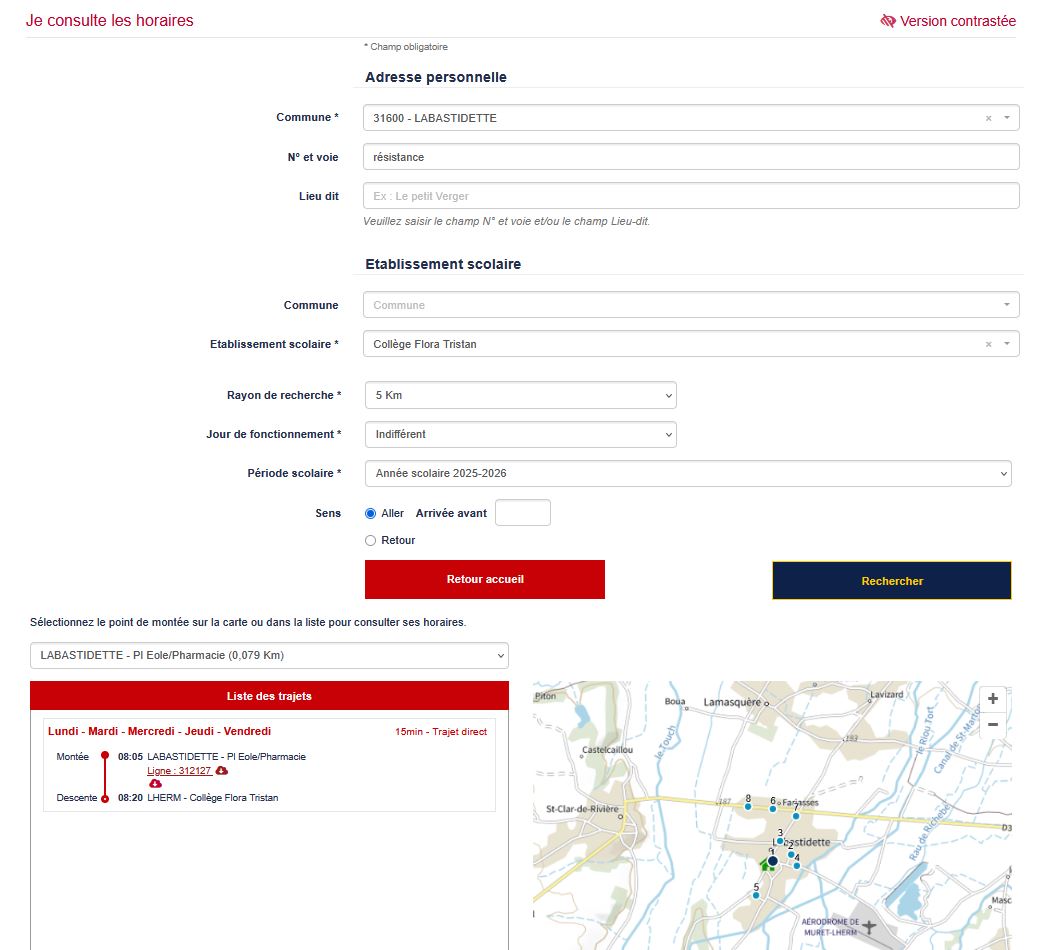Select map stop marker 8
This screenshot has width=1048, height=950.
click(x=748, y=807)
